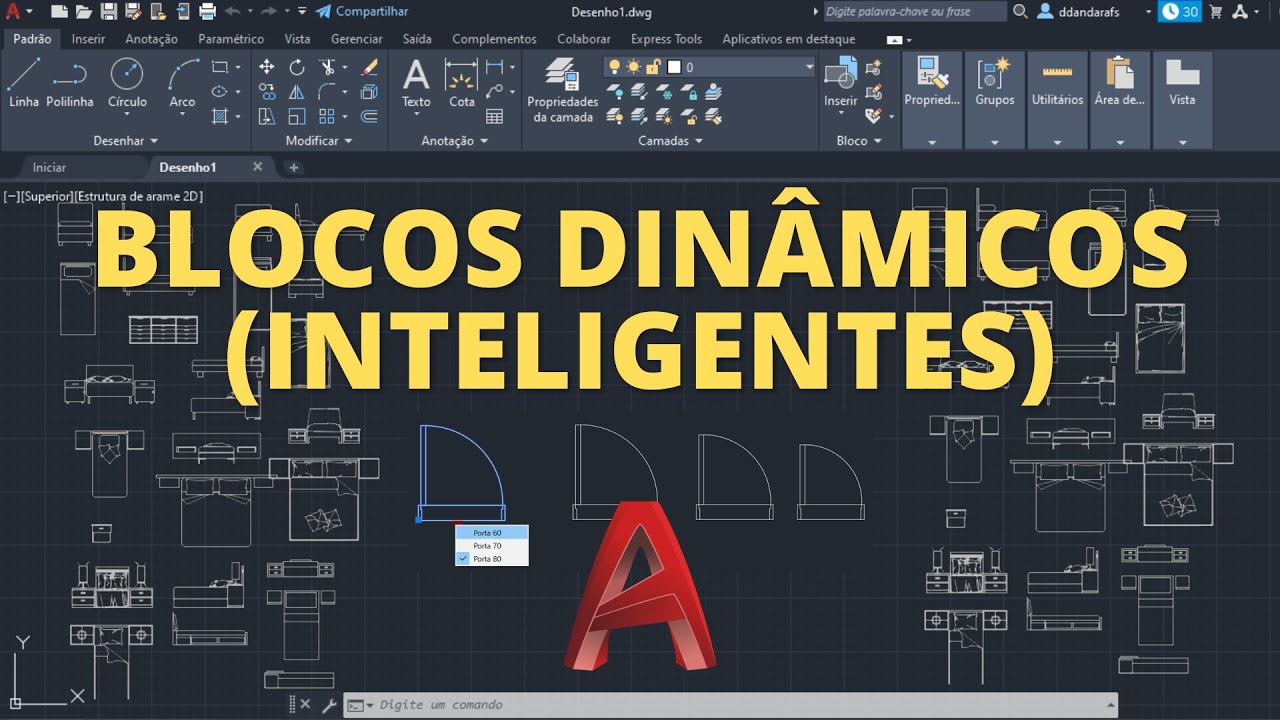Click the white layer color swatch
The height and width of the screenshot is (720, 1280).
(674, 67)
